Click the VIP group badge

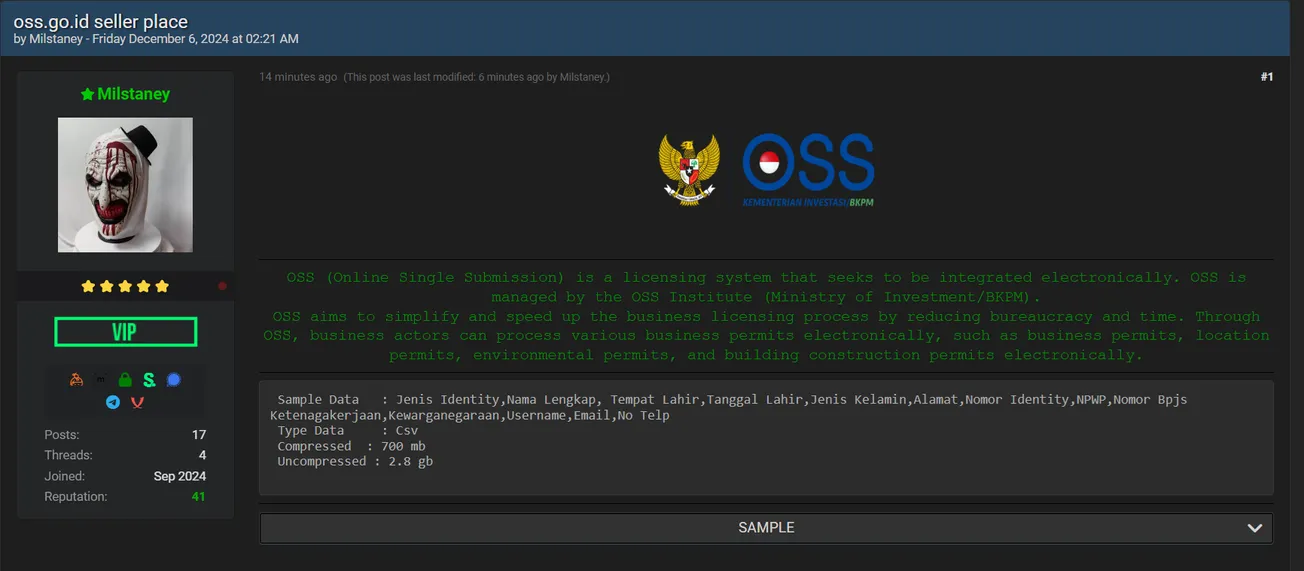[125, 332]
